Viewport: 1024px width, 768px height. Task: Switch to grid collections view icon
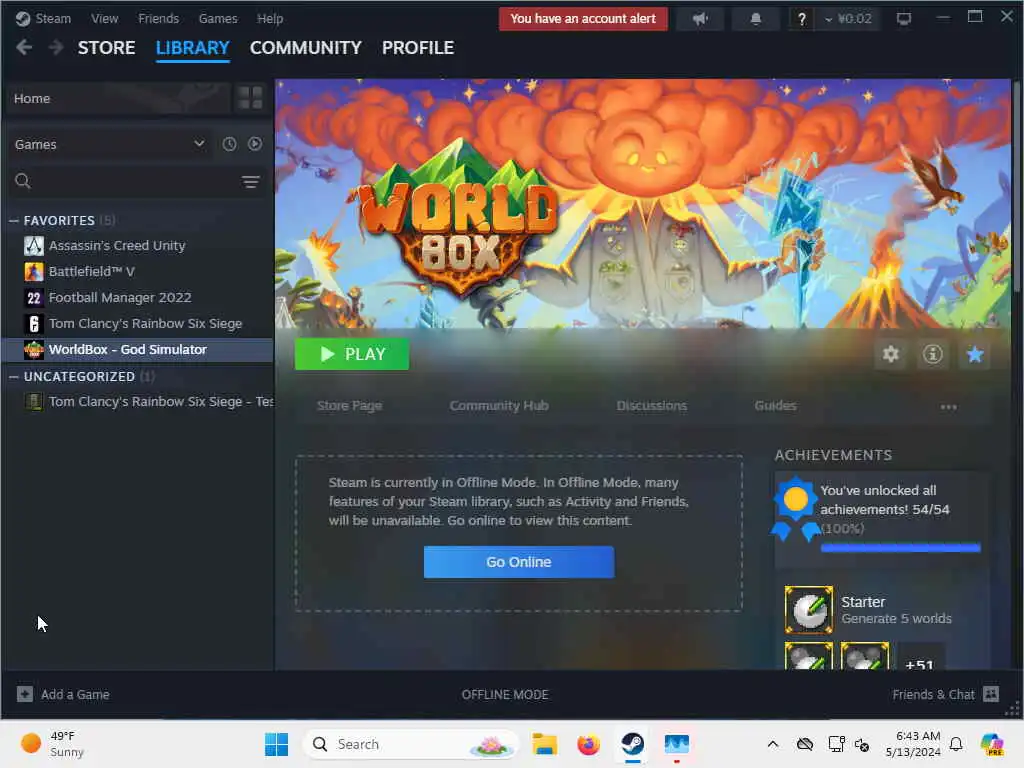pyautogui.click(x=250, y=98)
